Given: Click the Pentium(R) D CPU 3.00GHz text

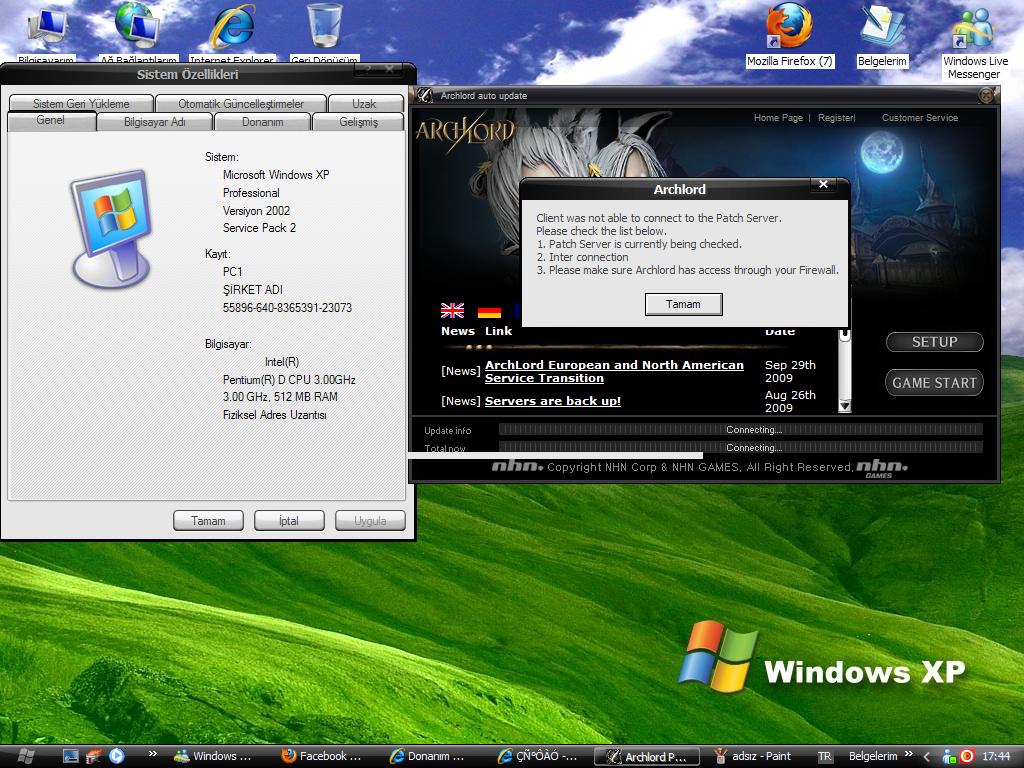Looking at the screenshot, I should [x=289, y=379].
